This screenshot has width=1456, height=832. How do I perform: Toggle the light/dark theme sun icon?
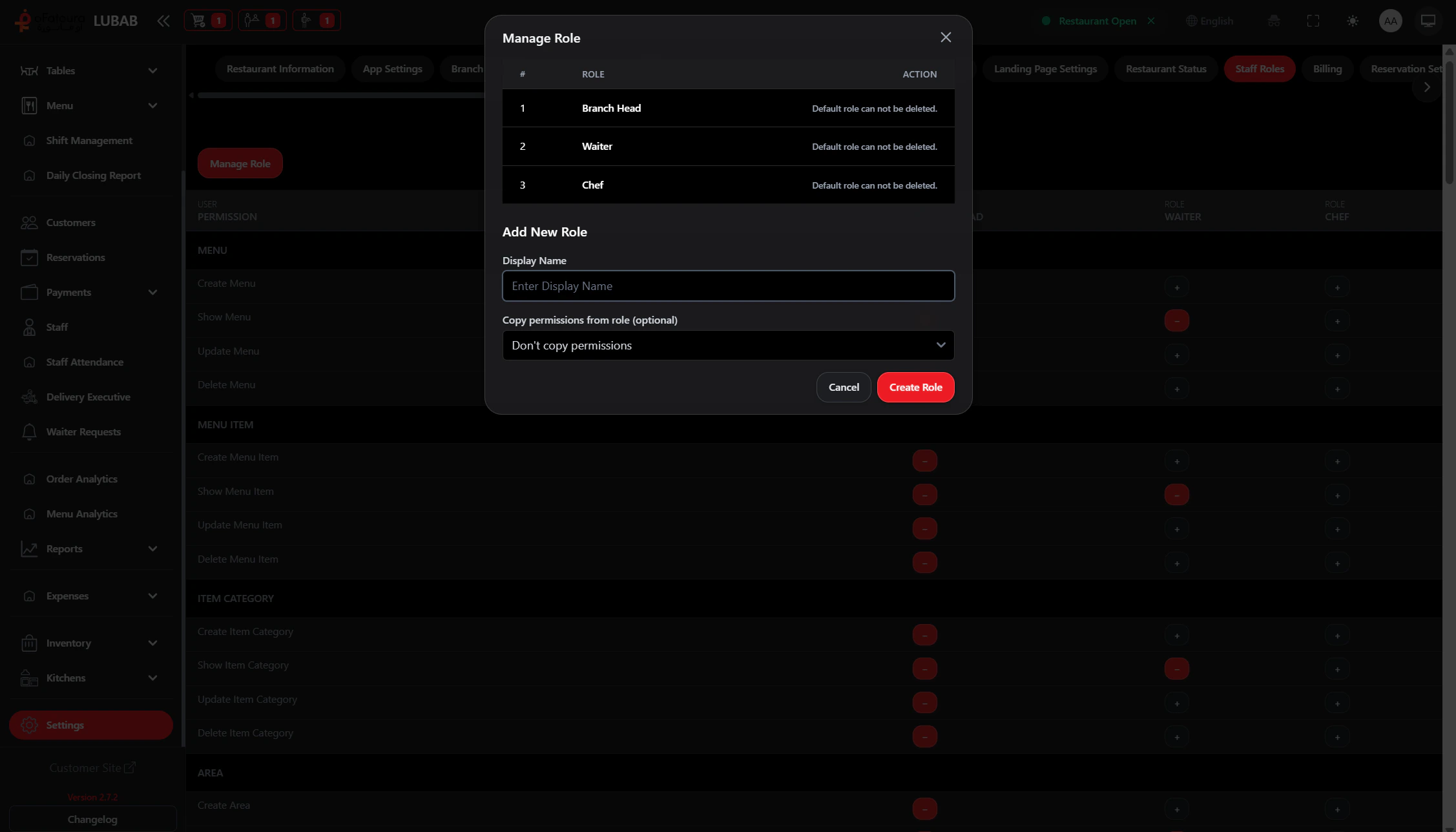(x=1352, y=21)
